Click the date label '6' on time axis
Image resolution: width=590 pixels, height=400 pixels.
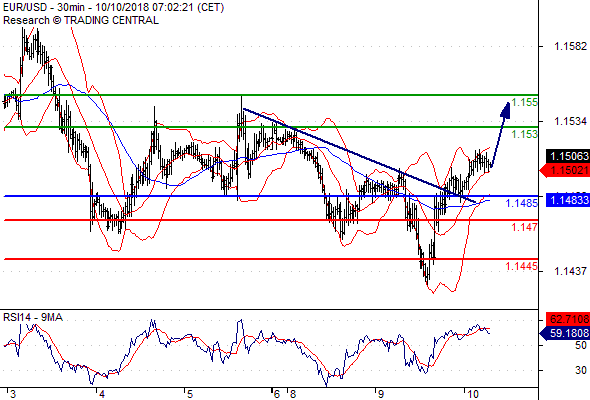point(277,394)
